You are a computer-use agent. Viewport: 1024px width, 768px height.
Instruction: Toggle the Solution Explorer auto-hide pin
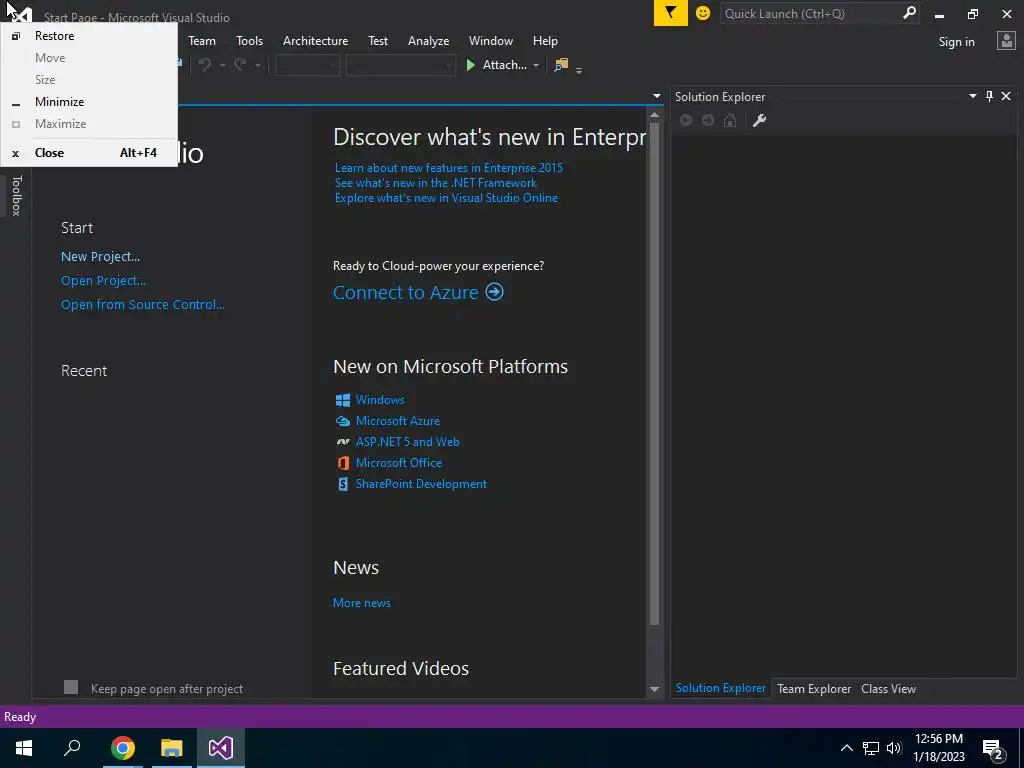coord(989,96)
